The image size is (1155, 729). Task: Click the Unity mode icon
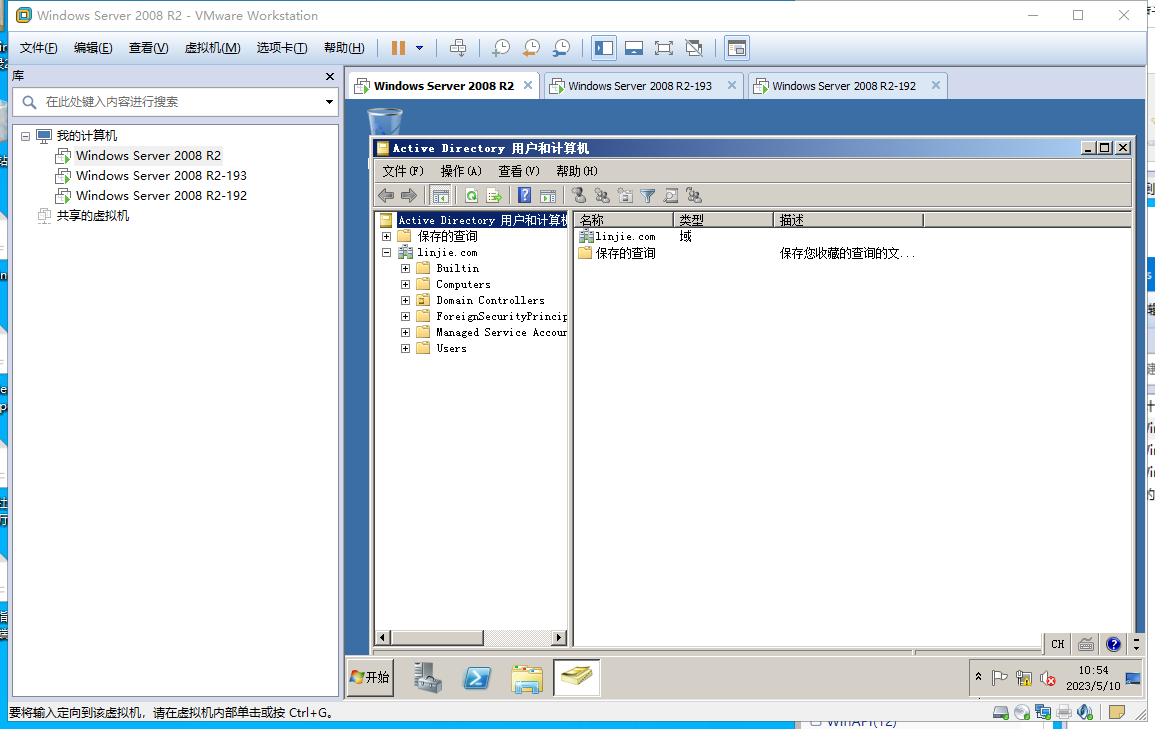[694, 48]
